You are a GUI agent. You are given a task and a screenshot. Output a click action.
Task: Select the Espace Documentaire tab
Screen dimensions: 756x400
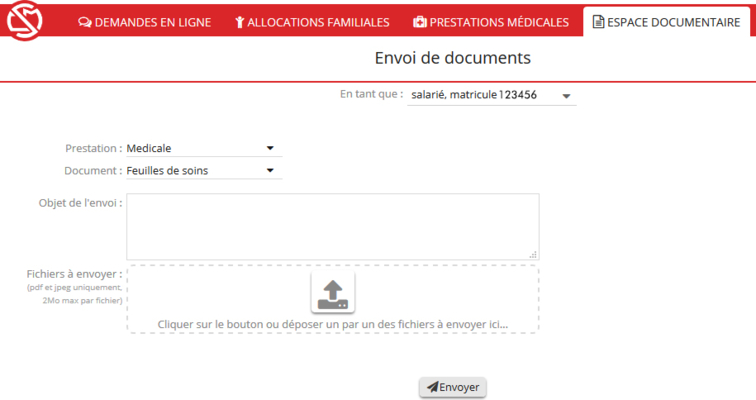point(666,22)
